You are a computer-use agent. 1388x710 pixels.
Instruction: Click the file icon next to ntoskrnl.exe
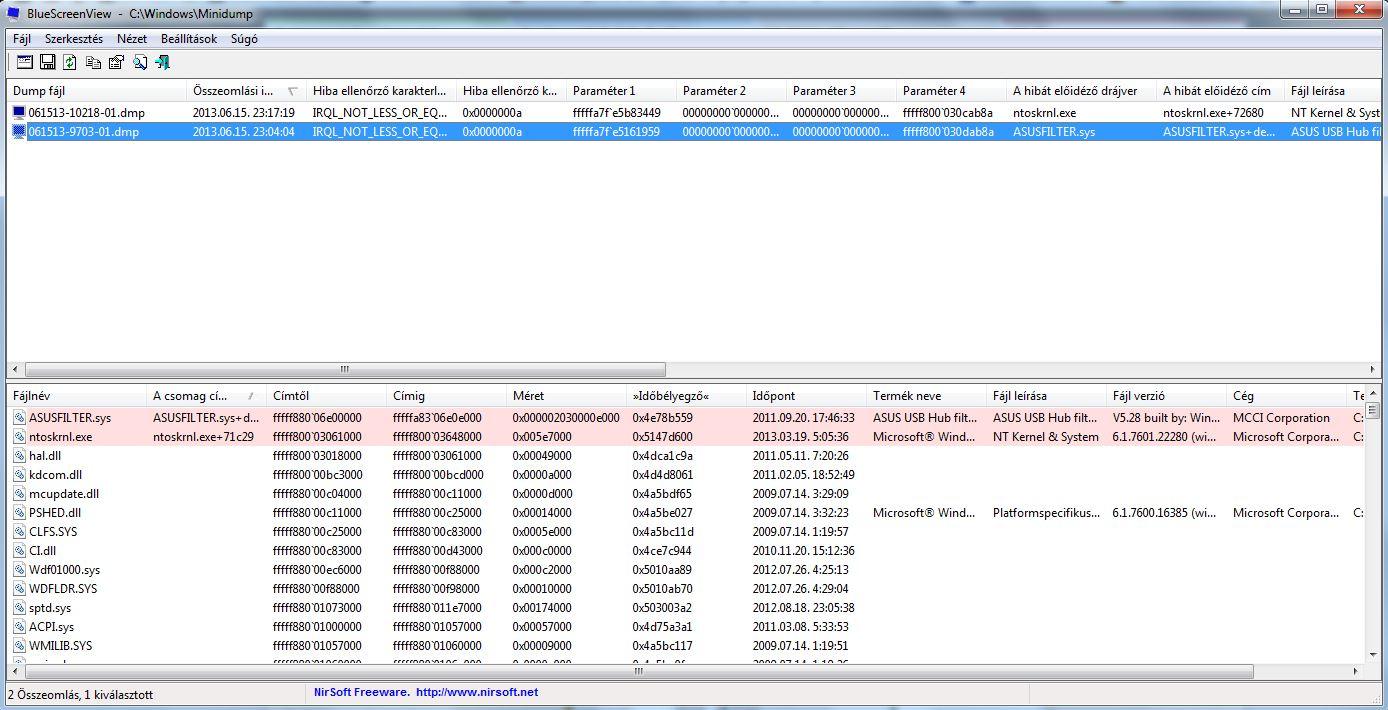point(19,437)
